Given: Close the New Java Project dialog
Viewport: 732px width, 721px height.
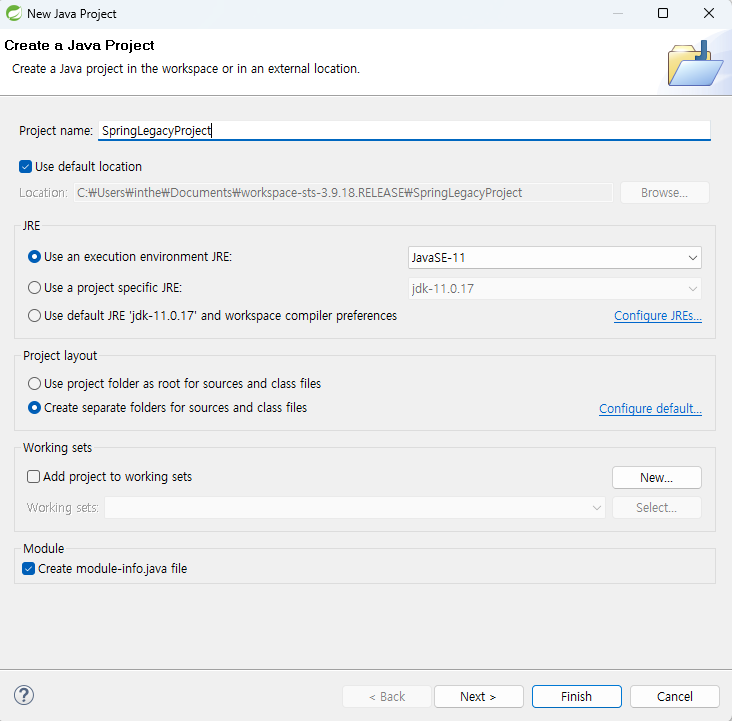Looking at the screenshot, I should point(709,13).
